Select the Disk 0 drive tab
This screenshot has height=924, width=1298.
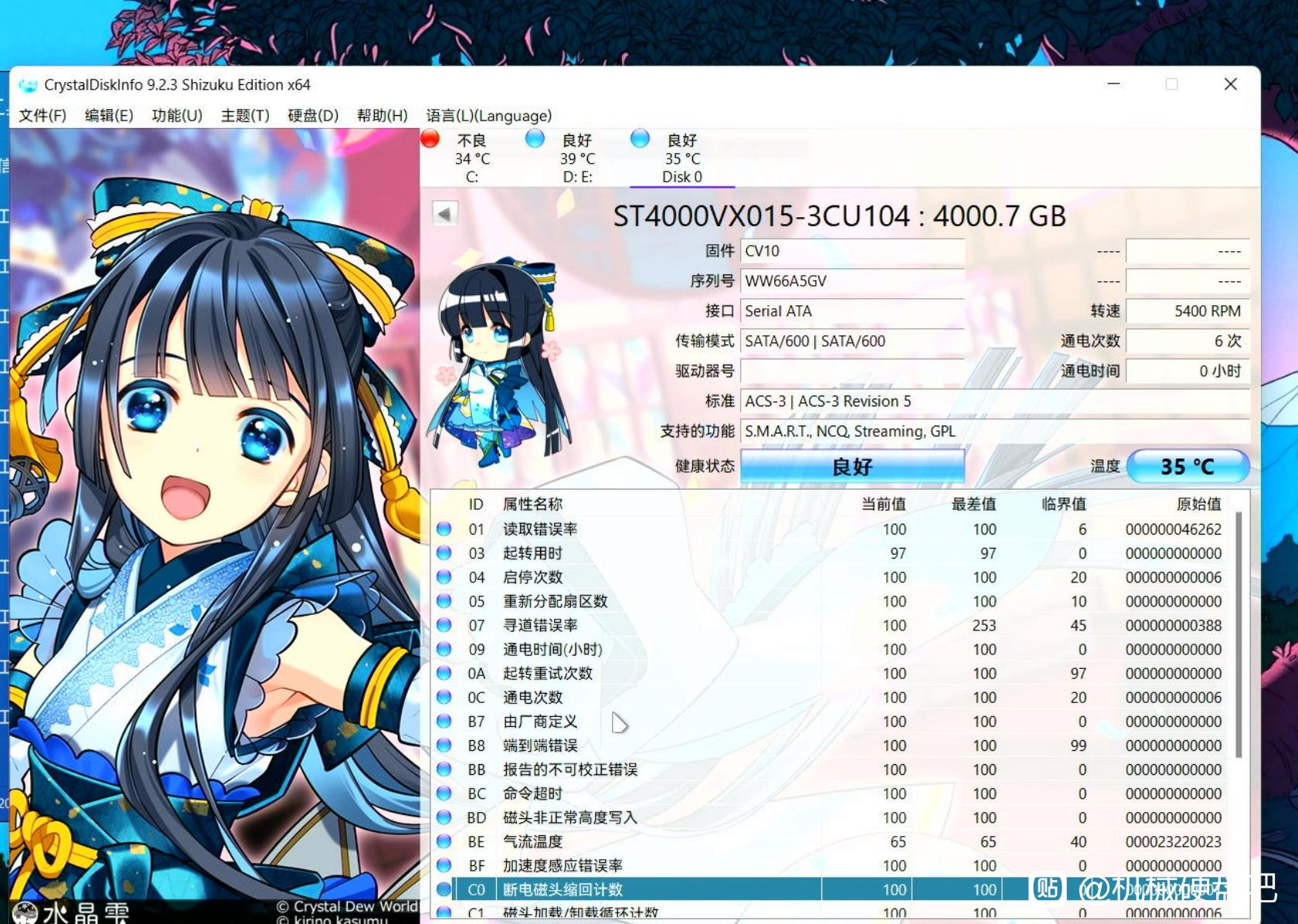[x=682, y=158]
